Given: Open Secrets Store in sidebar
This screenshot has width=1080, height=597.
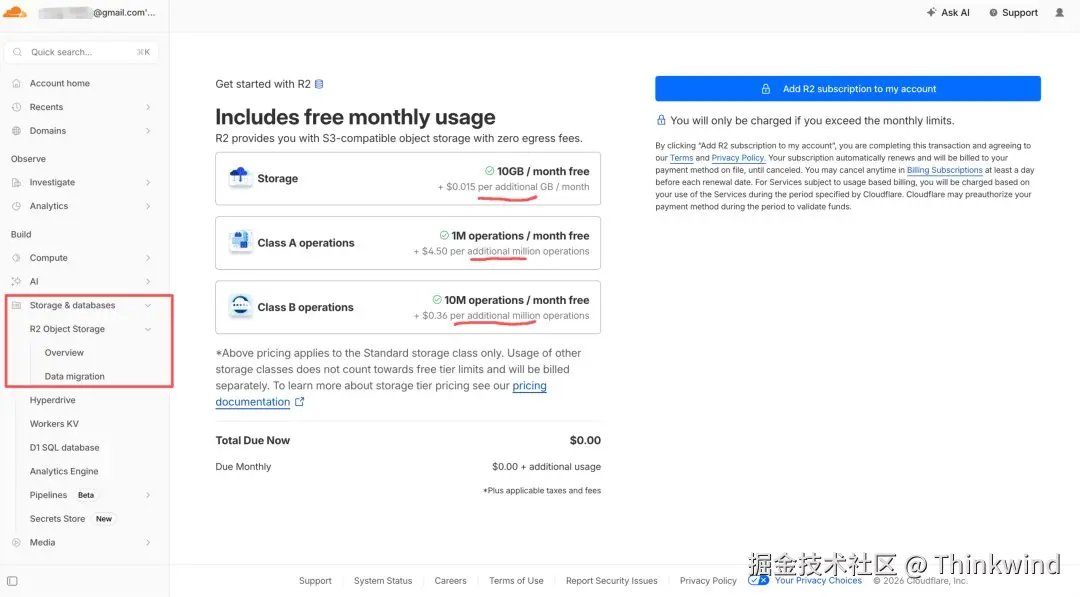Looking at the screenshot, I should pyautogui.click(x=57, y=519).
